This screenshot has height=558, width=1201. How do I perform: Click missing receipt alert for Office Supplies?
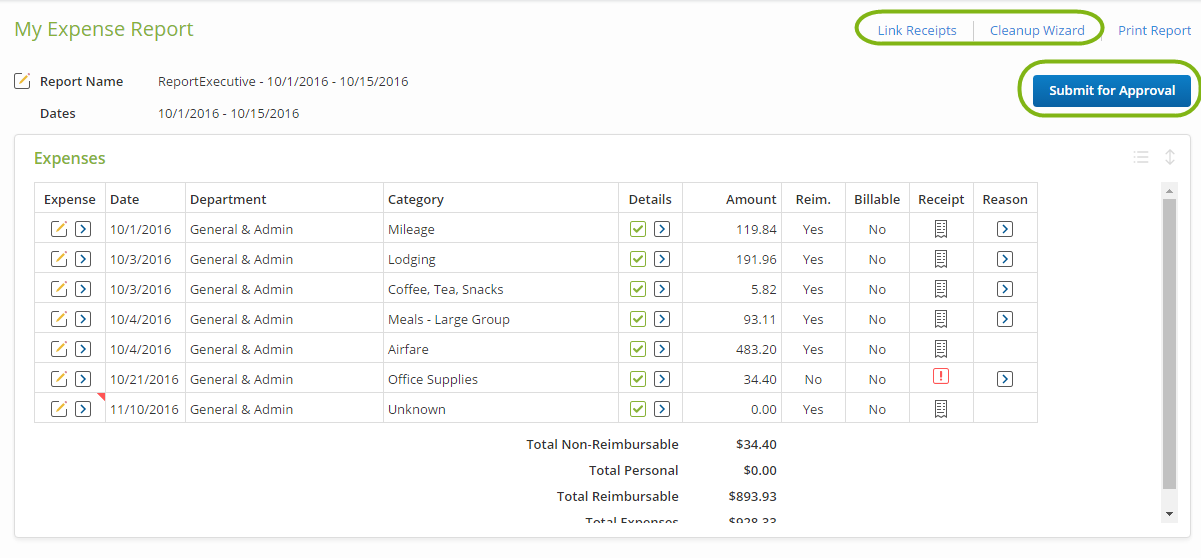(x=941, y=377)
